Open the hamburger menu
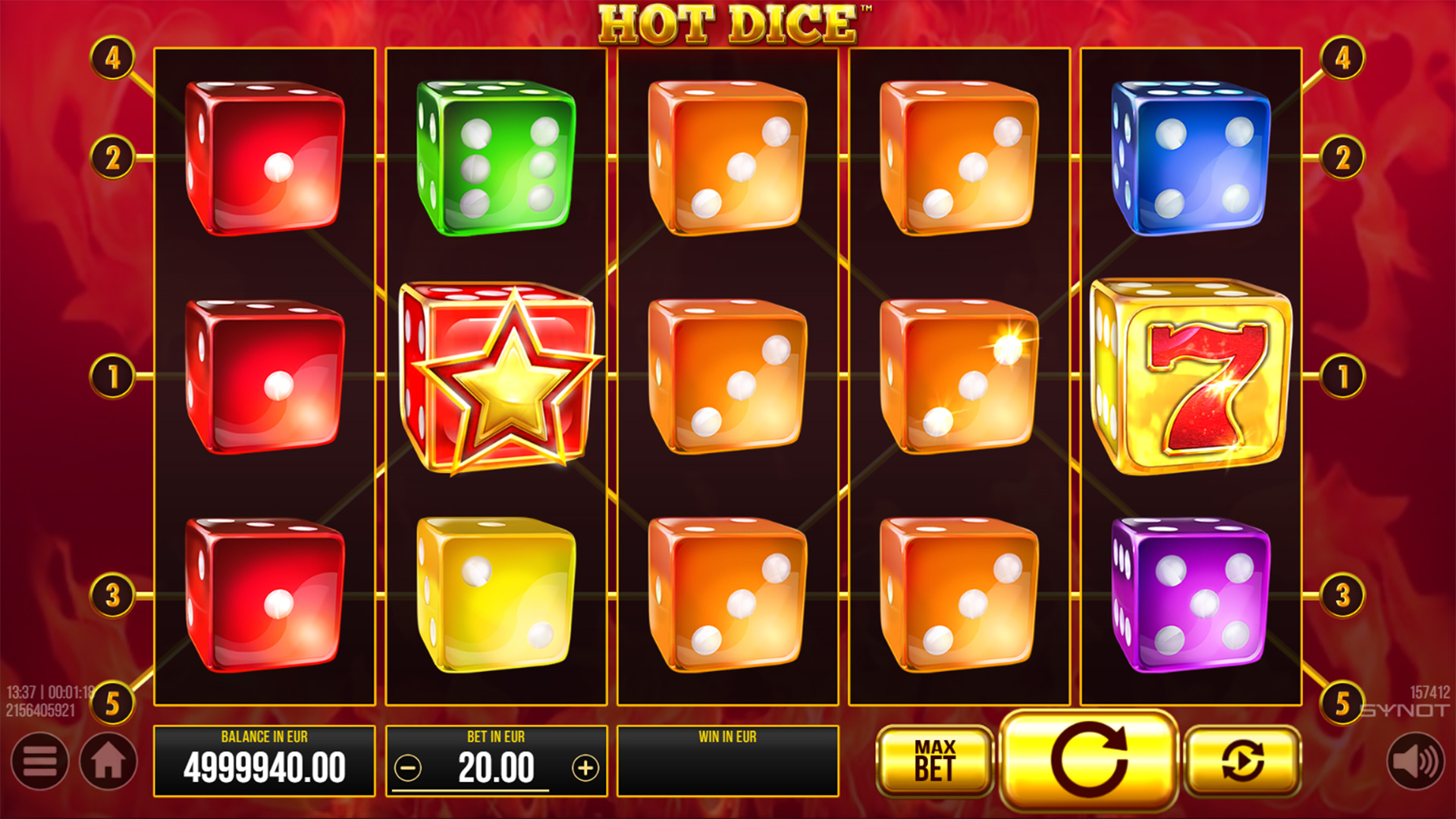Image resolution: width=1456 pixels, height=819 pixels. coord(39,761)
